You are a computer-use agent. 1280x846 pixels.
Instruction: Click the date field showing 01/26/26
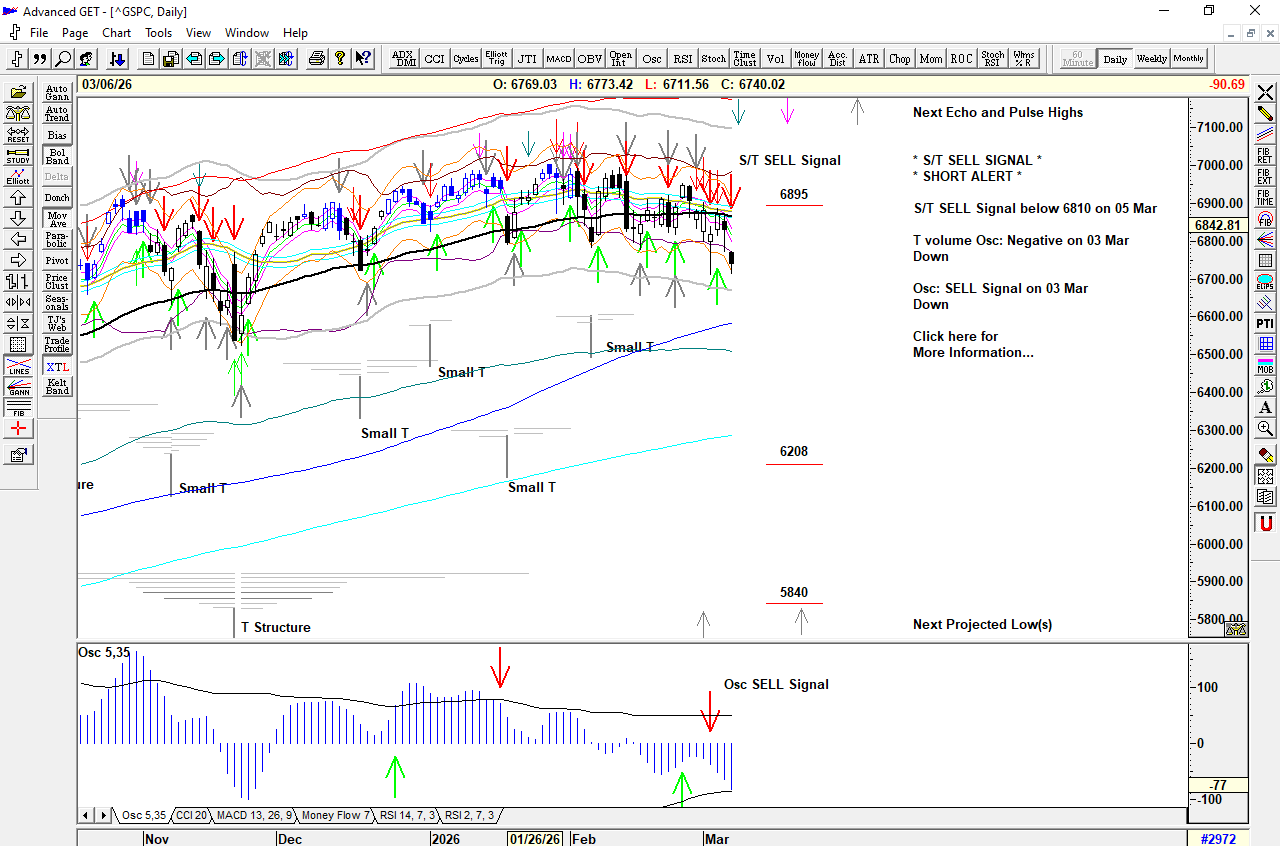coord(534,839)
